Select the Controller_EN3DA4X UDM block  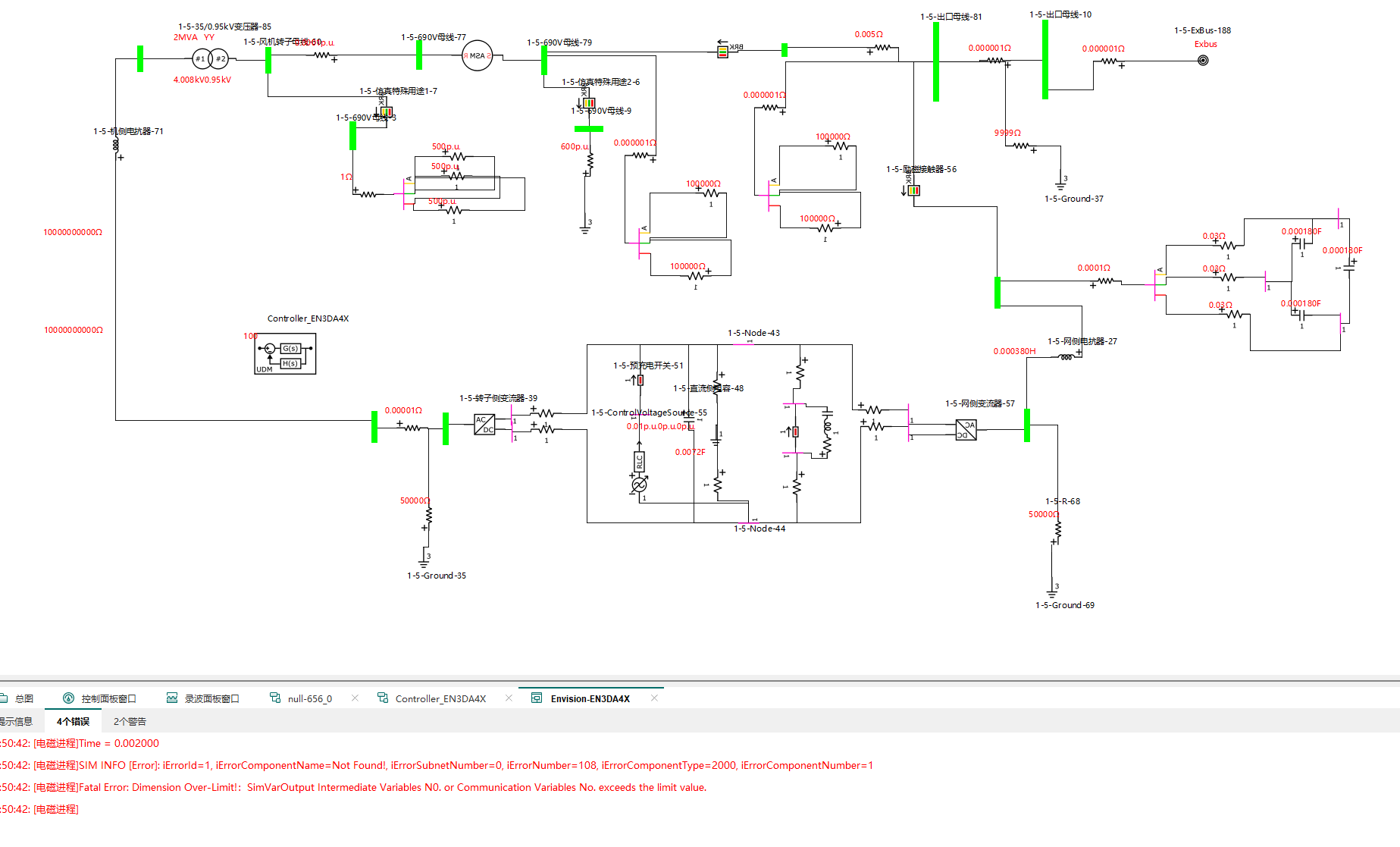pyautogui.click(x=285, y=354)
